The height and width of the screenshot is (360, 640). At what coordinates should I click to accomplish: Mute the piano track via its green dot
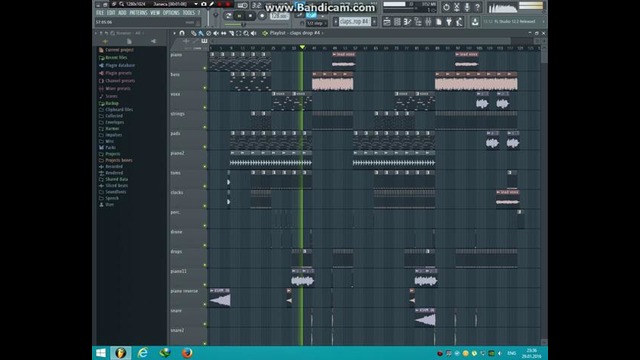click(x=205, y=68)
